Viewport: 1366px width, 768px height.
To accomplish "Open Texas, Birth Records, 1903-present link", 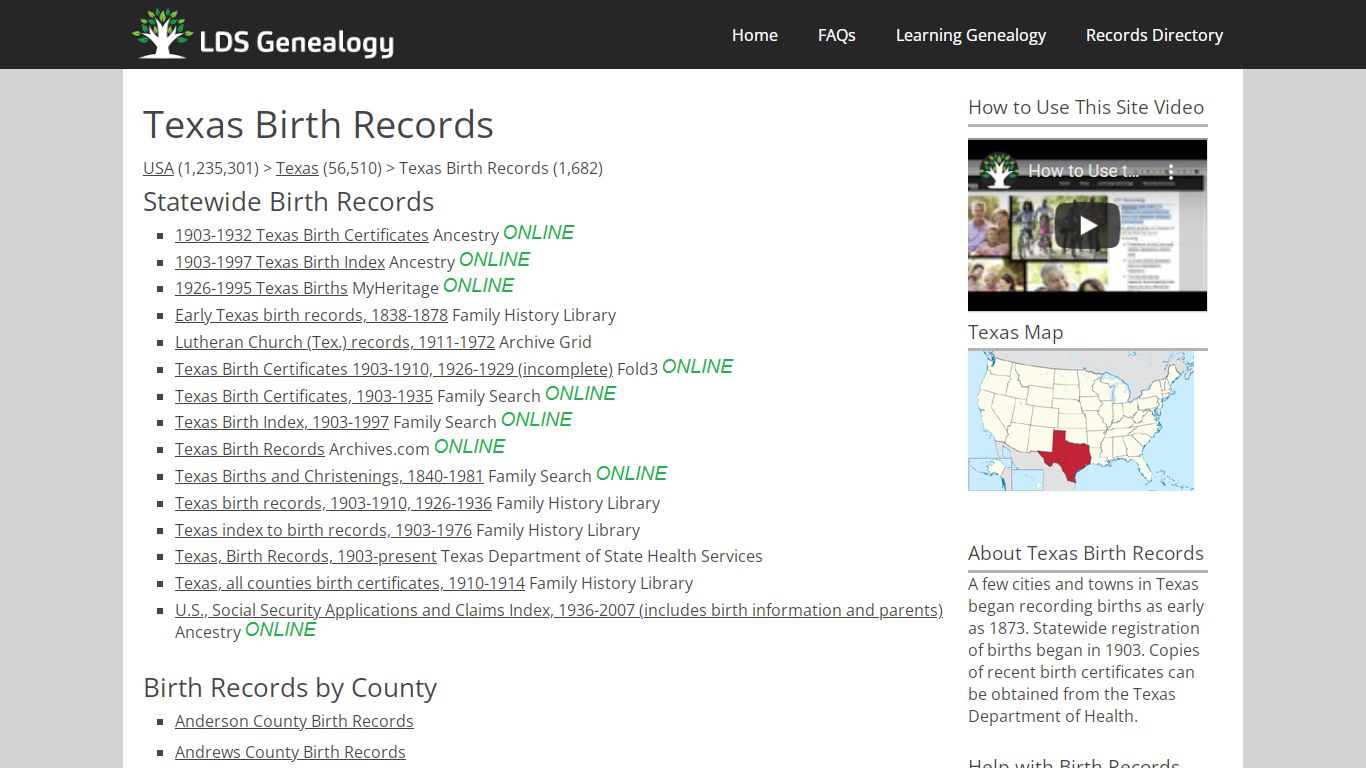I will click(306, 556).
